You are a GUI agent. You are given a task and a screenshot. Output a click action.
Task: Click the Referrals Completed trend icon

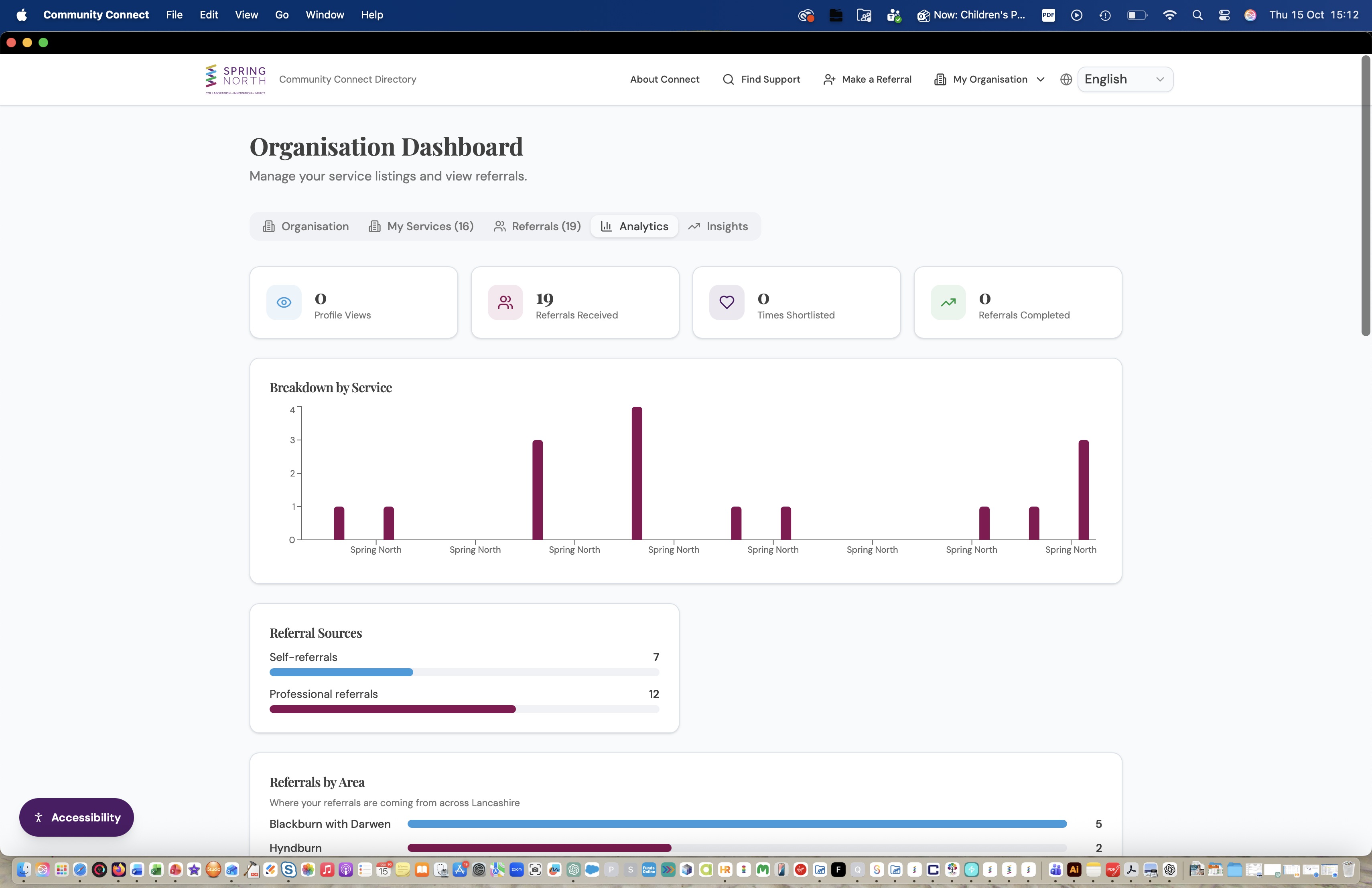pos(948,302)
